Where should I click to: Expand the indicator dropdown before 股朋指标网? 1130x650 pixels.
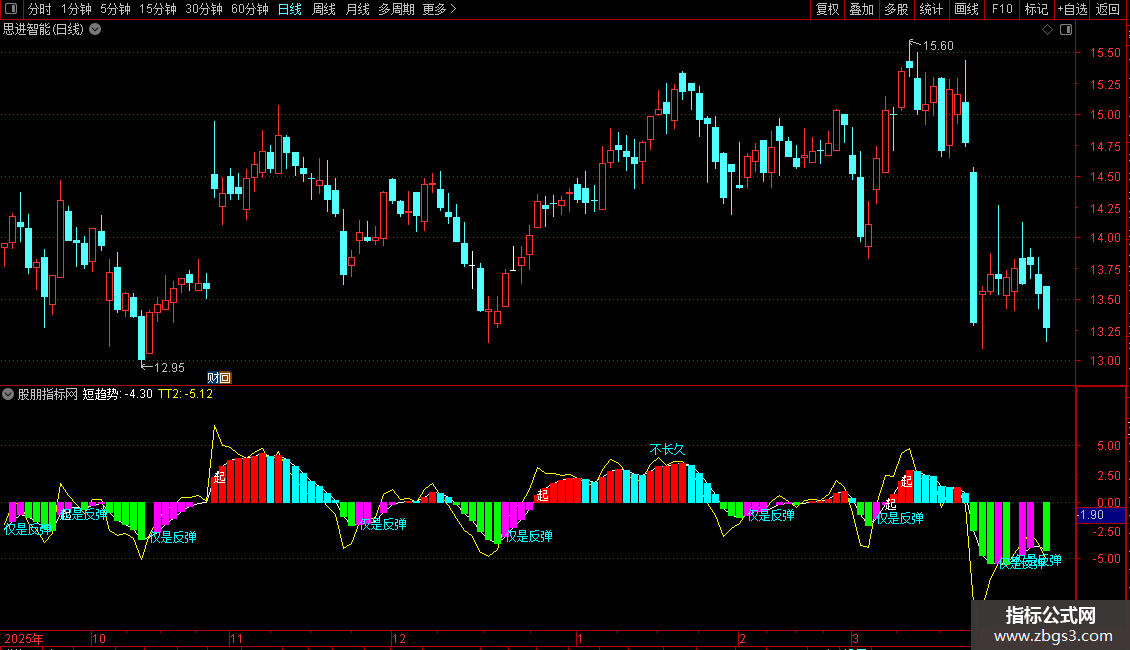[x=8, y=394]
